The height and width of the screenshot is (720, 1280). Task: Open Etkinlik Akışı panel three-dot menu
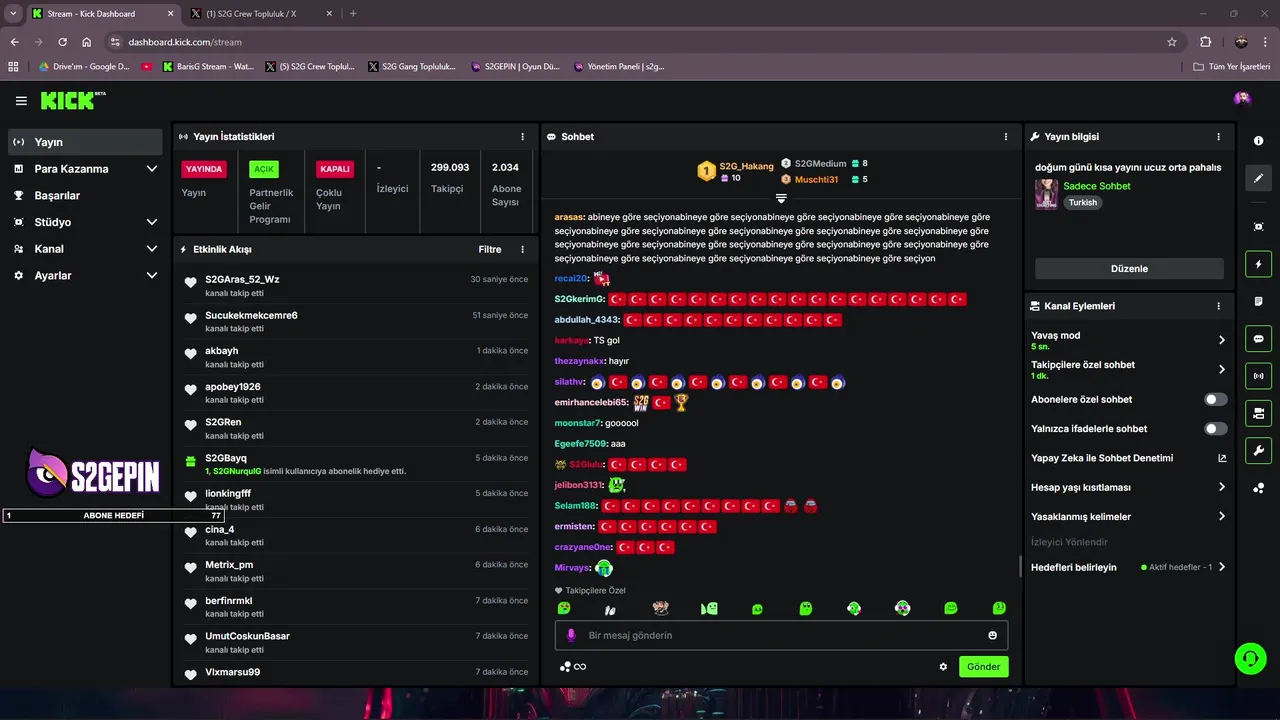522,249
